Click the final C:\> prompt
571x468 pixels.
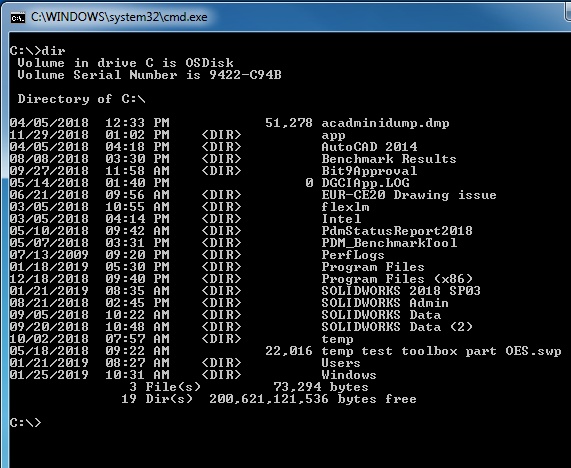[x=25, y=423]
